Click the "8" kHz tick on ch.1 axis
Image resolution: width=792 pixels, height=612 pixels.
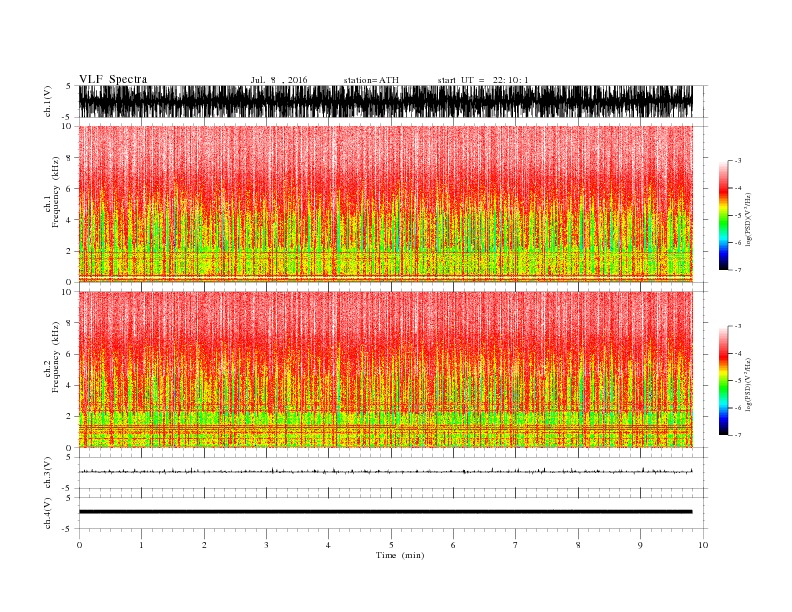coord(69,158)
